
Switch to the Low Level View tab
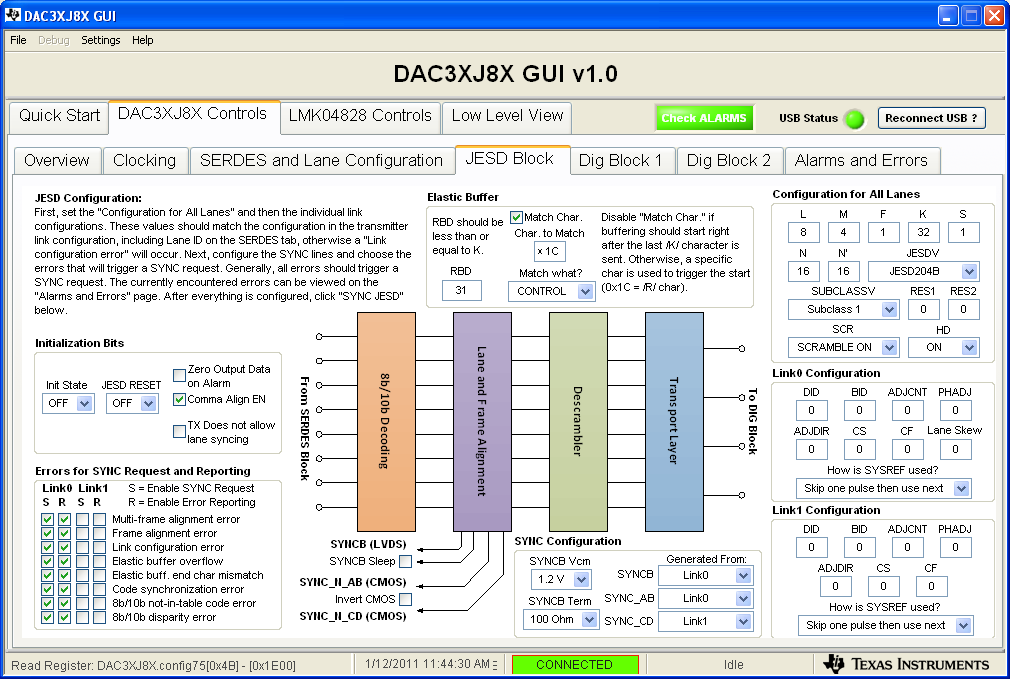(507, 116)
